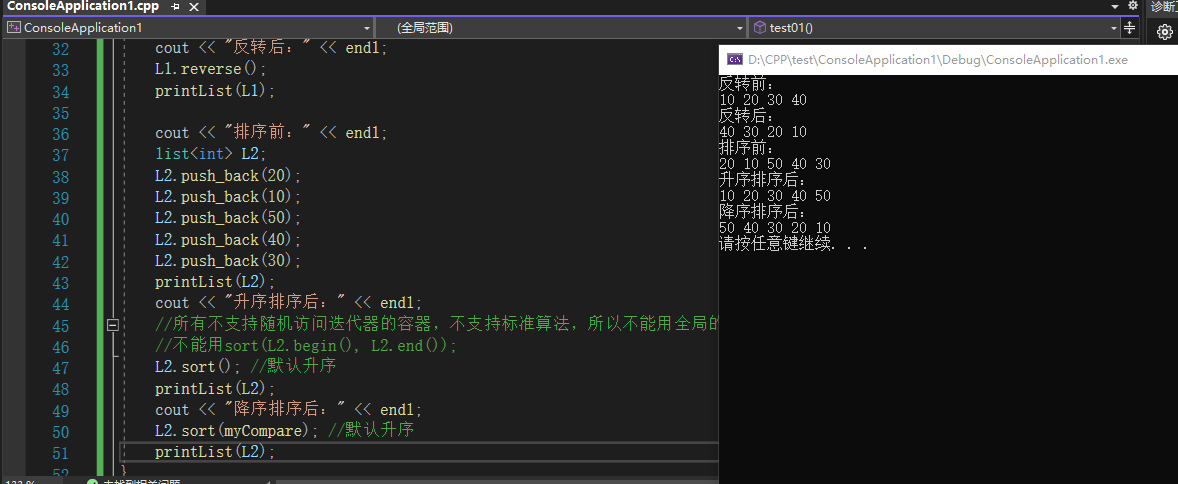
Task: Click on printList(L1); line
Action: [216, 91]
